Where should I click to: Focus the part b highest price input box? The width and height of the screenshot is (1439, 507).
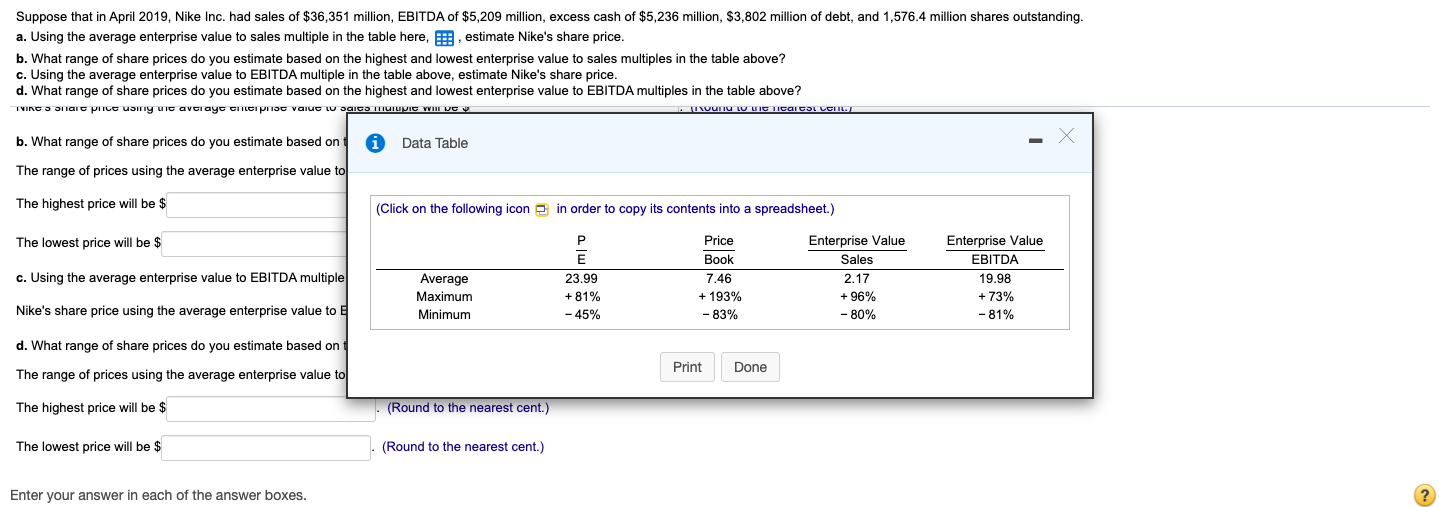click(256, 205)
